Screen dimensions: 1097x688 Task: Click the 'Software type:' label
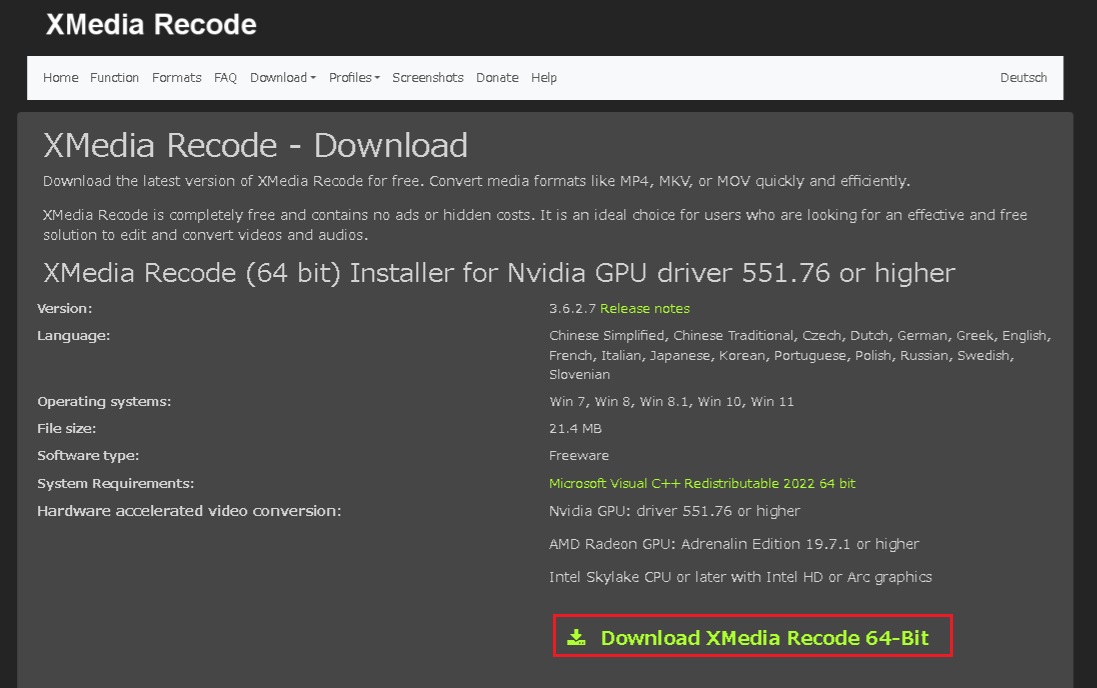point(88,456)
